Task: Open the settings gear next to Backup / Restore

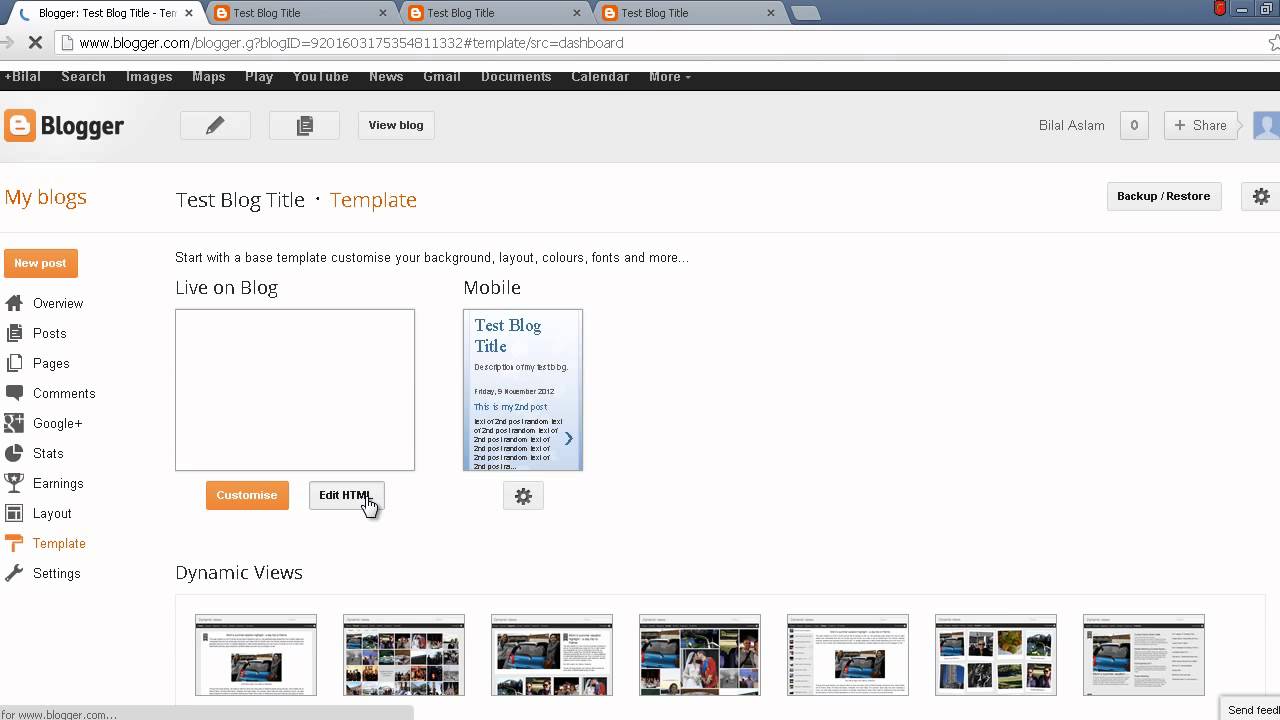Action: [x=1261, y=196]
